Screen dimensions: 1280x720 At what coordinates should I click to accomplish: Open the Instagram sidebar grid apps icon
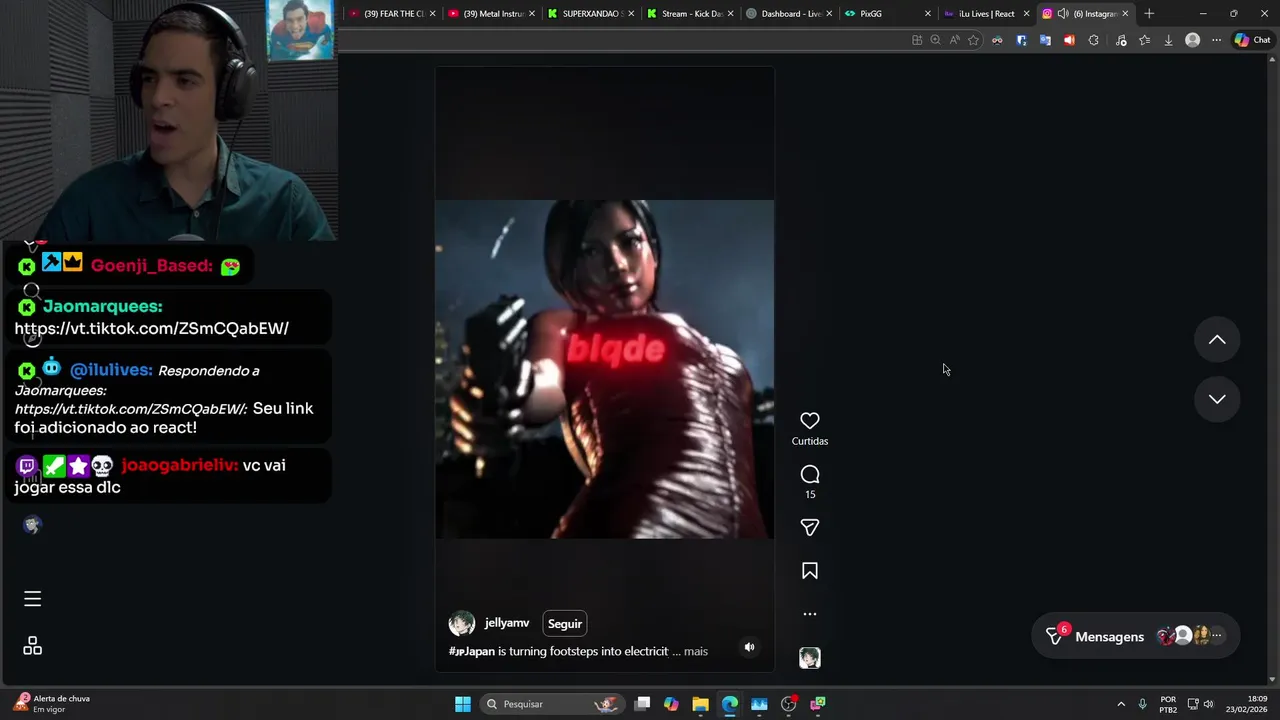click(x=32, y=646)
